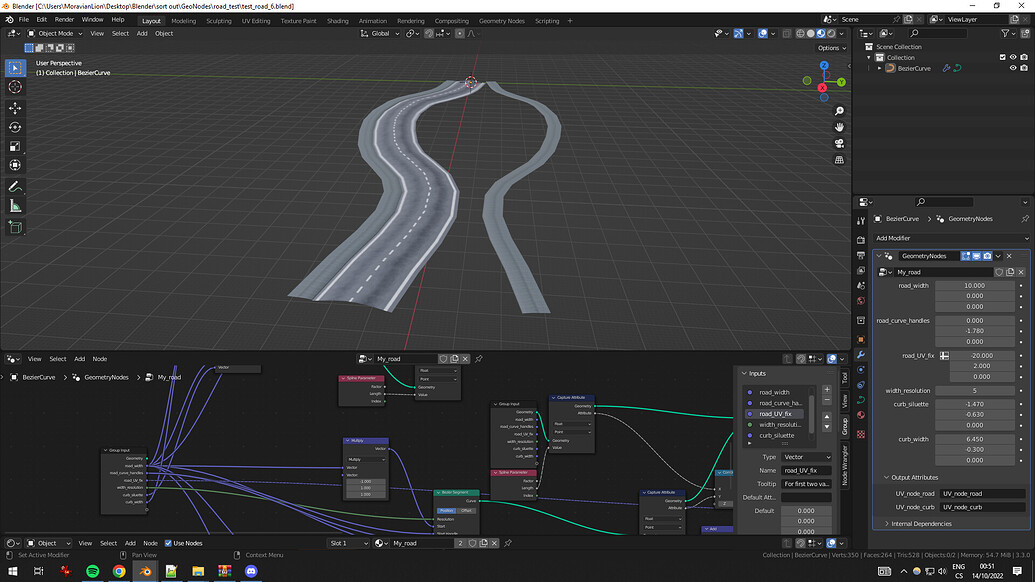The width and height of the screenshot is (1035, 582).
Task: Open the Output properties tab icon
Action: pos(861,255)
